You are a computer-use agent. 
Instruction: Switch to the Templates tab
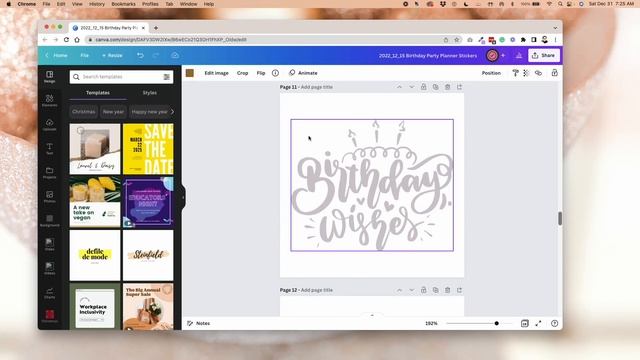(x=98, y=93)
